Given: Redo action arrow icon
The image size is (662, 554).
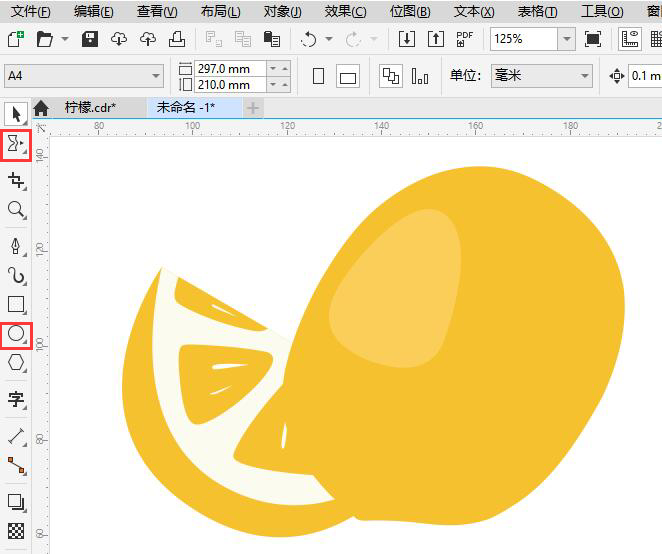Looking at the screenshot, I should click(x=353, y=40).
